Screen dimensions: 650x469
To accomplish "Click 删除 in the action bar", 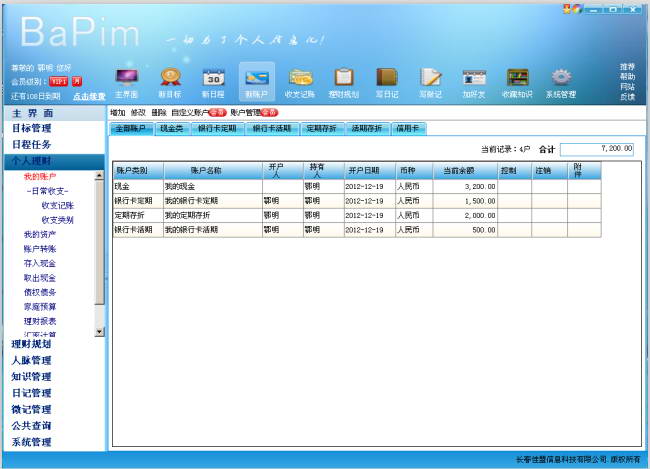I will click(x=159, y=112).
